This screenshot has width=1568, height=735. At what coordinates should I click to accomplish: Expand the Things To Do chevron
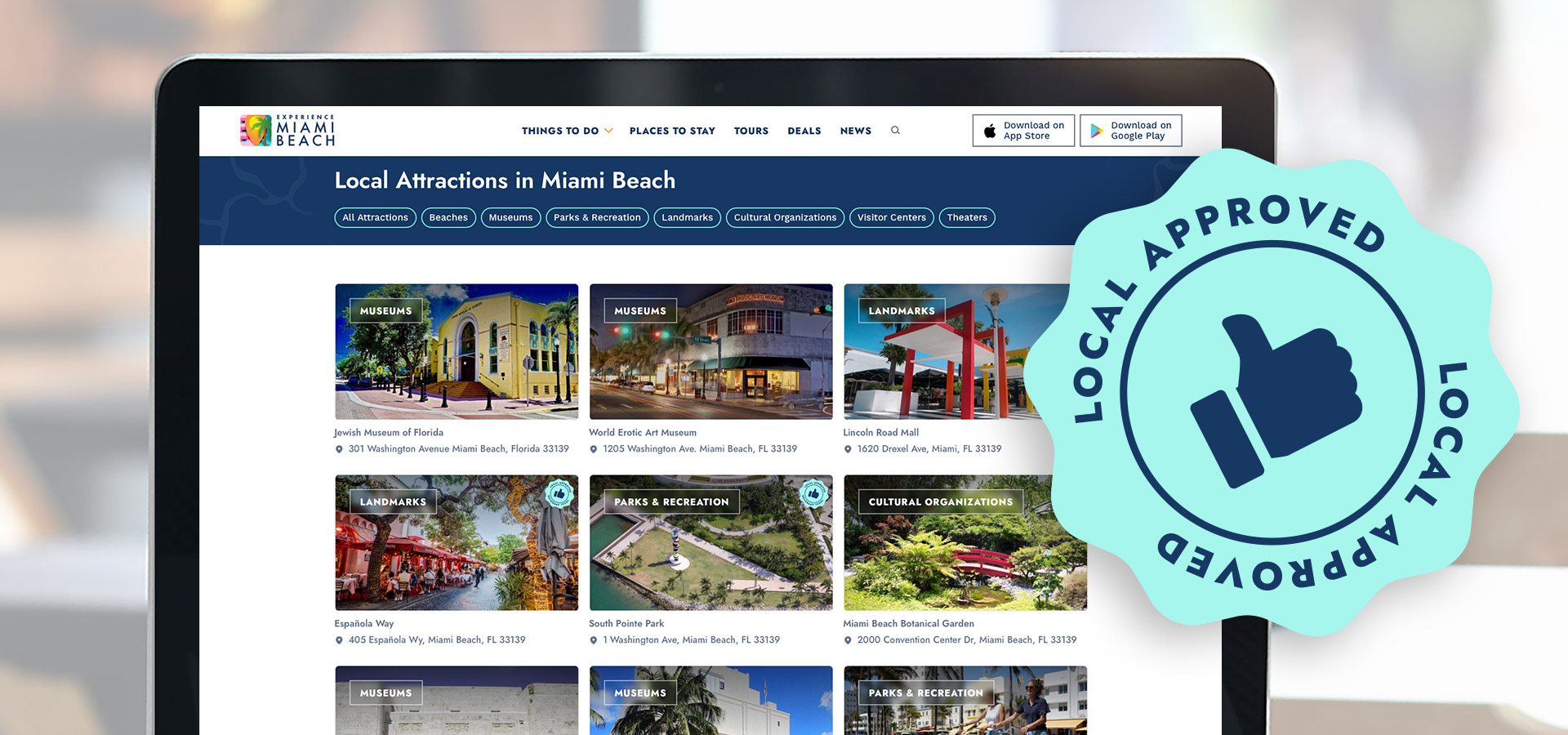coord(608,131)
